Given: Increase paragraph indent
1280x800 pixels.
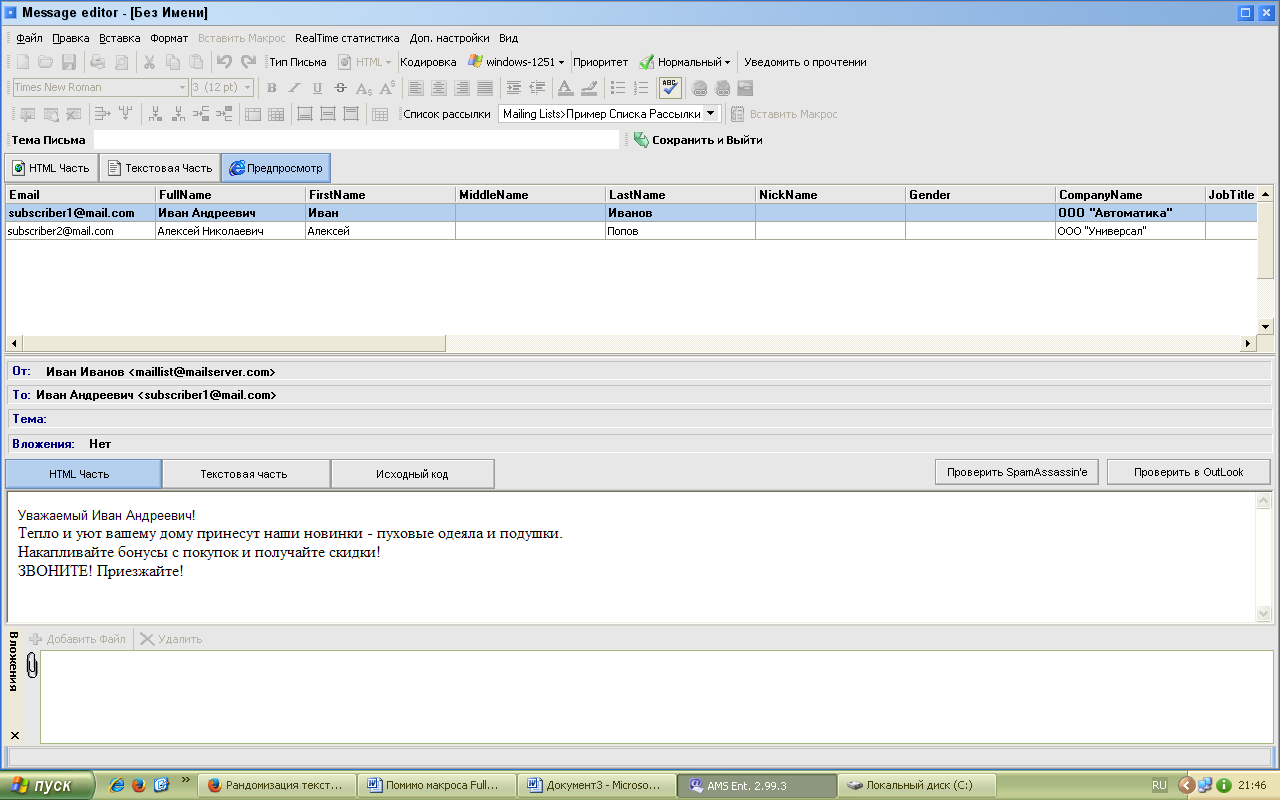Looking at the screenshot, I should [x=514, y=88].
